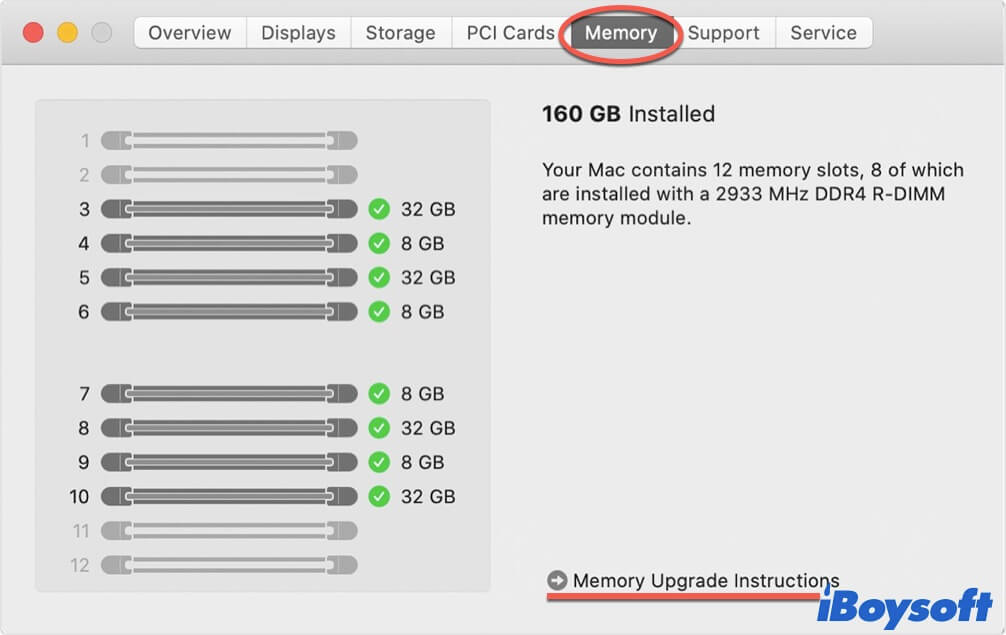Image resolution: width=1006 pixels, height=635 pixels.
Task: Open the Displays tab
Action: 299,33
